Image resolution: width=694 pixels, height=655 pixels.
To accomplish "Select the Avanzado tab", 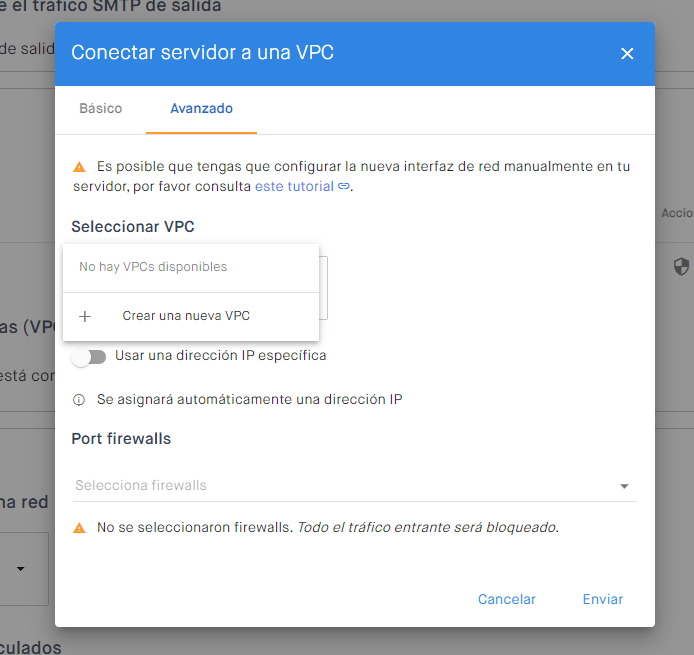I will [x=201, y=108].
